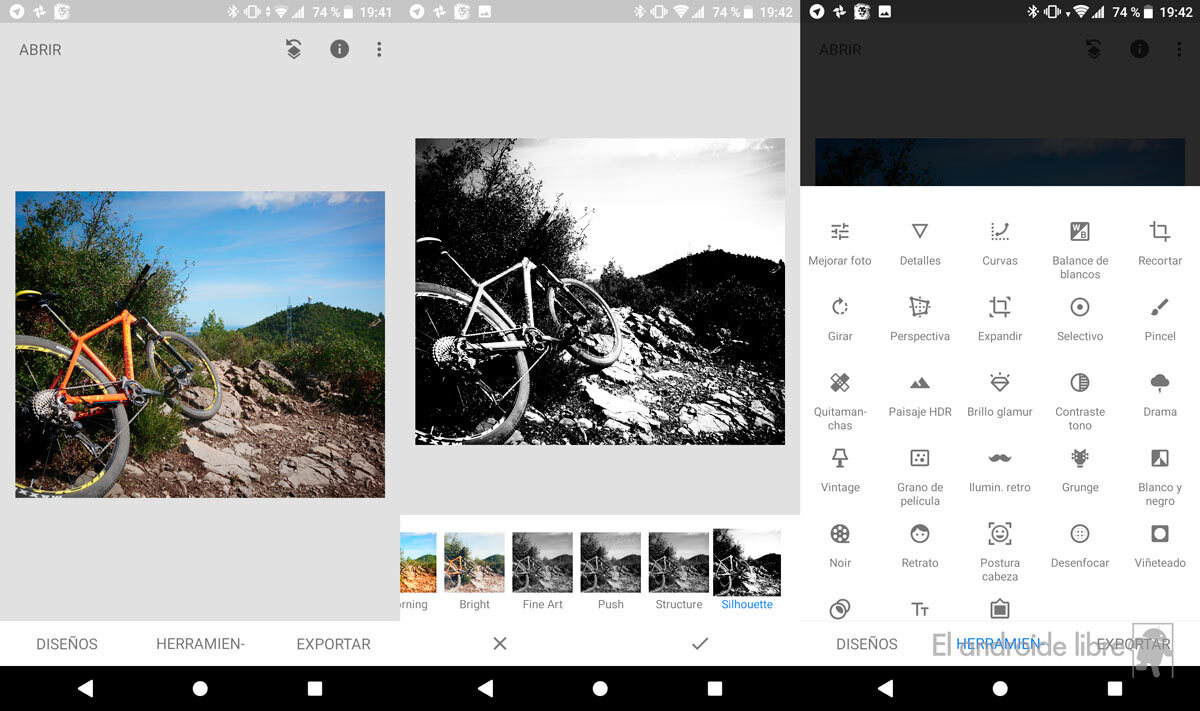The width and height of the screenshot is (1200, 711).
Task: Select the Viñeteado tool
Action: 1160,534
